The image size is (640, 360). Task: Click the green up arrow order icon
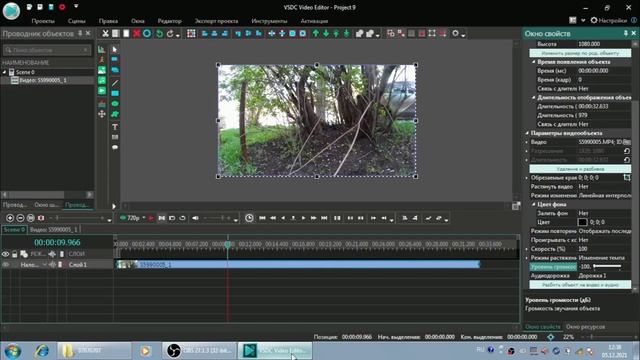(x=316, y=33)
